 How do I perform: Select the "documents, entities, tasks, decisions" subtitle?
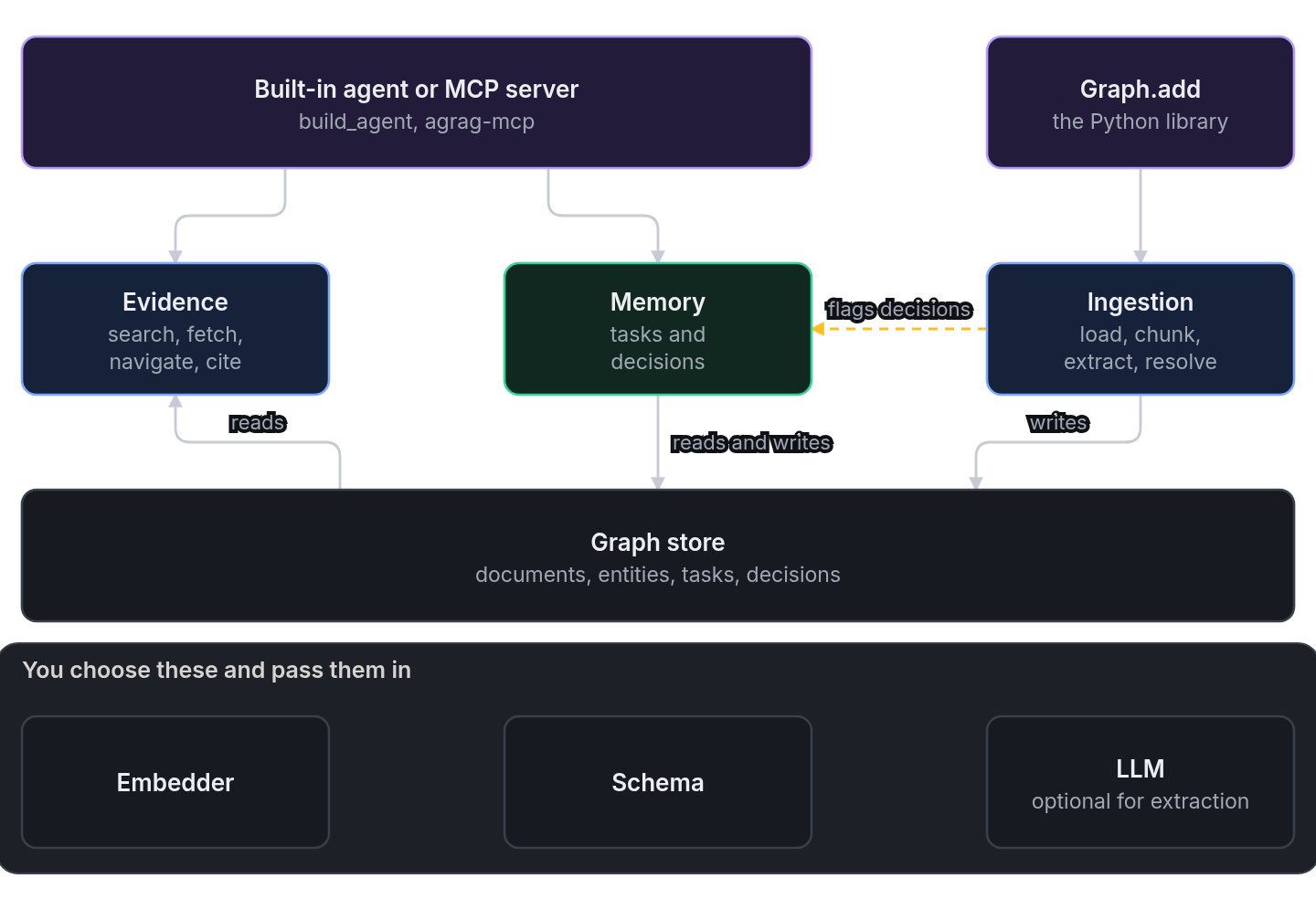pos(657,575)
